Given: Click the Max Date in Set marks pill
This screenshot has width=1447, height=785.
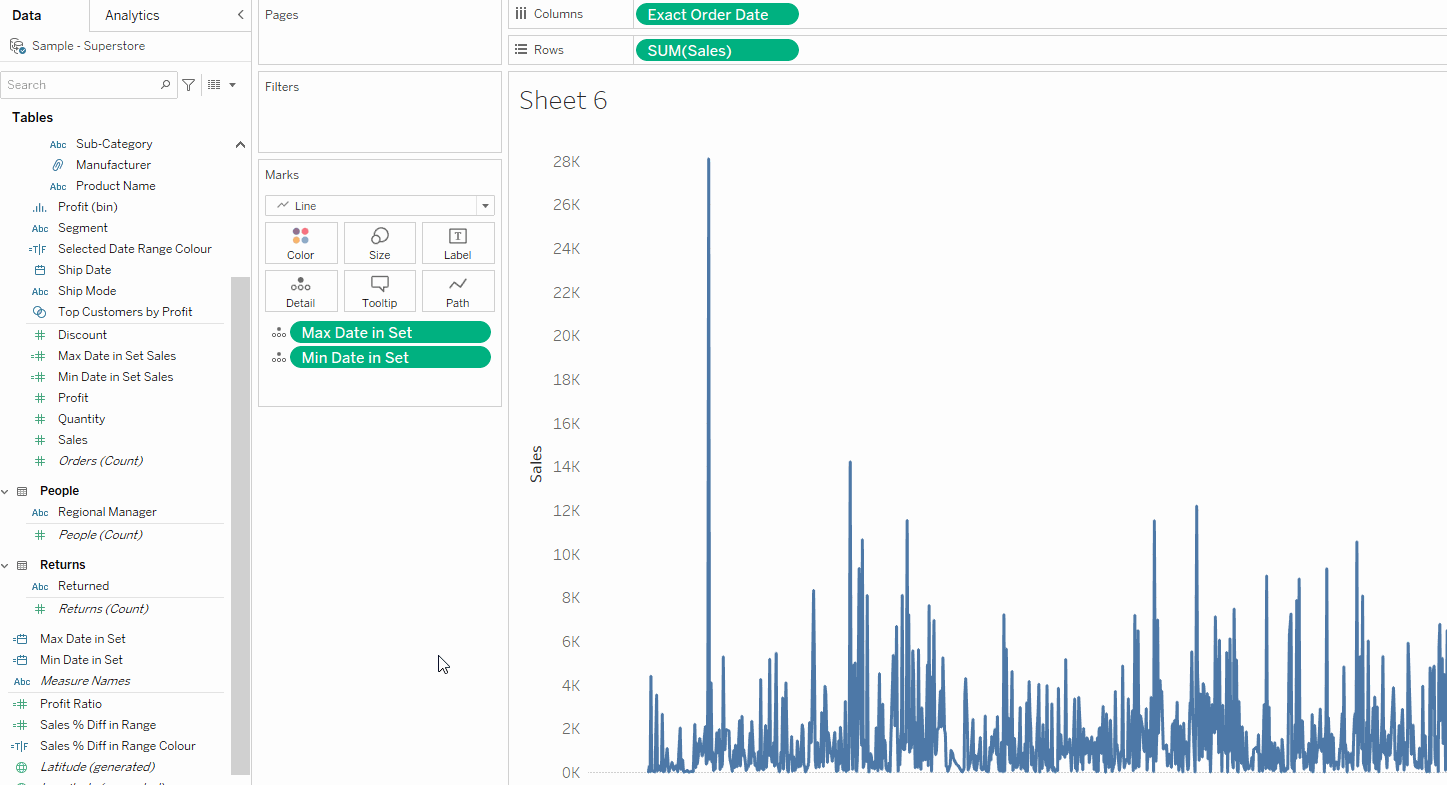Looking at the screenshot, I should pyautogui.click(x=390, y=332).
